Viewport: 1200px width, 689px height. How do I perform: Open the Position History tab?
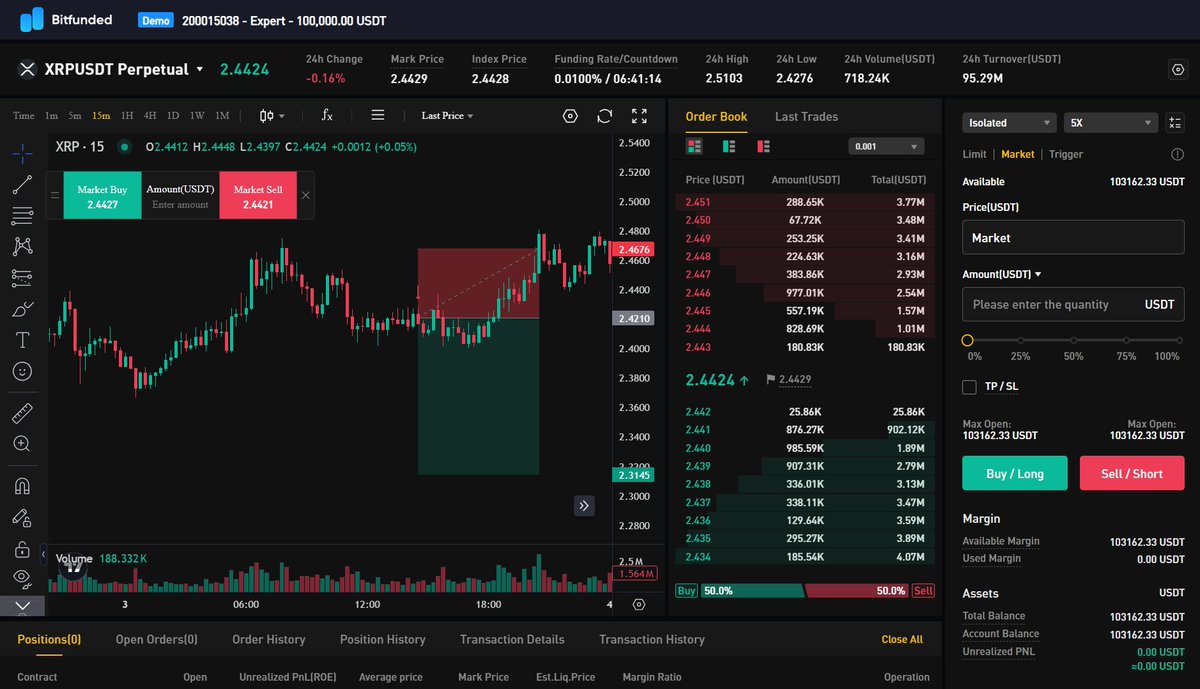383,640
